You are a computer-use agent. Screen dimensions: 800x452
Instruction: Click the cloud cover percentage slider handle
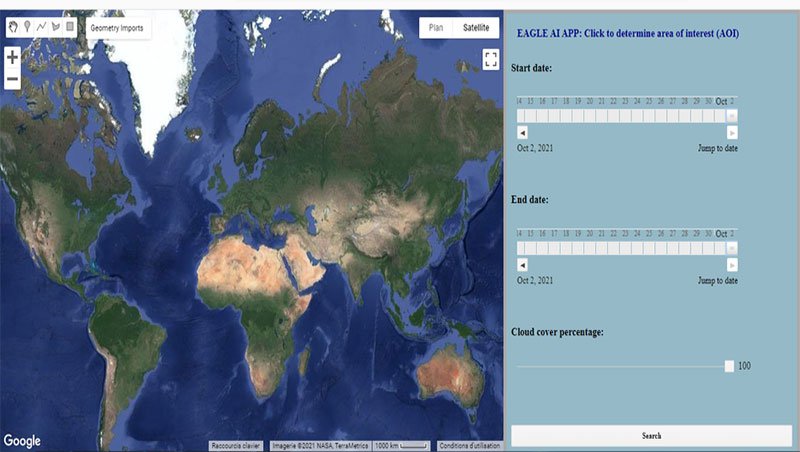click(729, 366)
